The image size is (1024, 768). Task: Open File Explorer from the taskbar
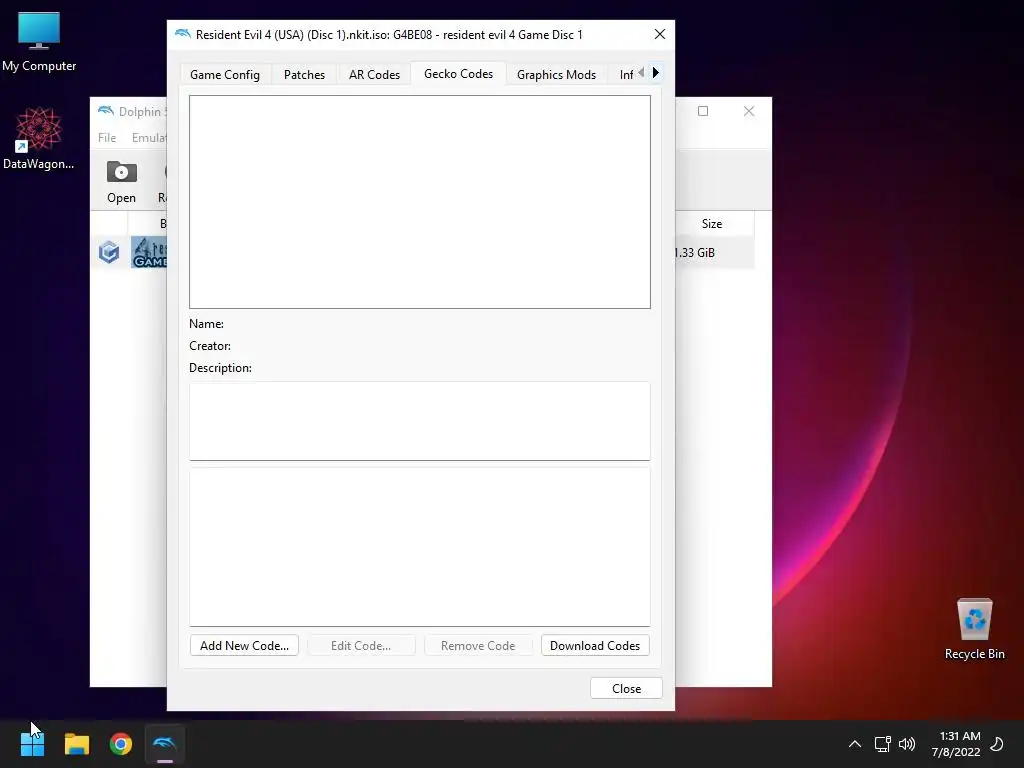pos(76,744)
